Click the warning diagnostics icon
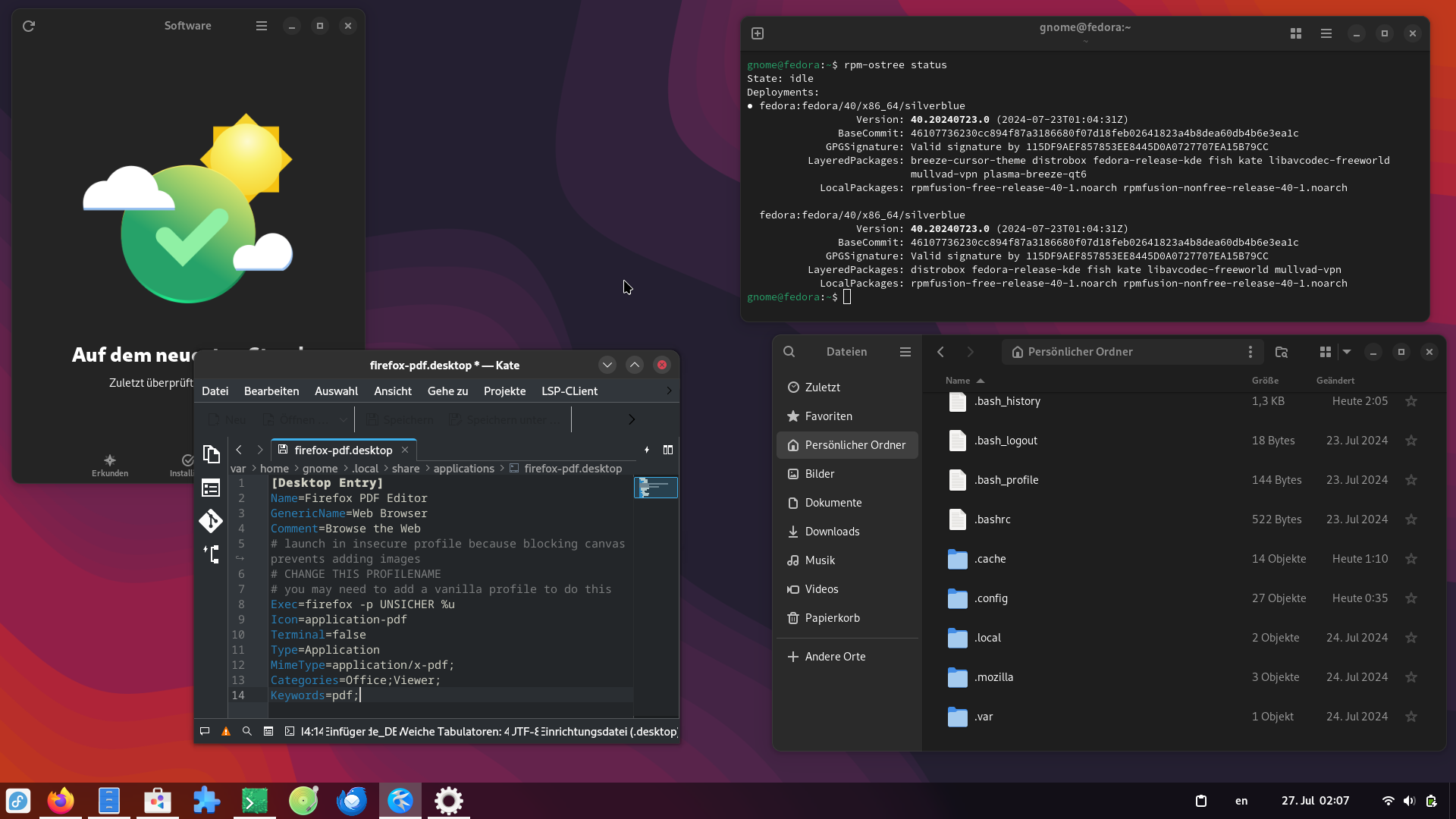1456x819 pixels. coord(226,731)
